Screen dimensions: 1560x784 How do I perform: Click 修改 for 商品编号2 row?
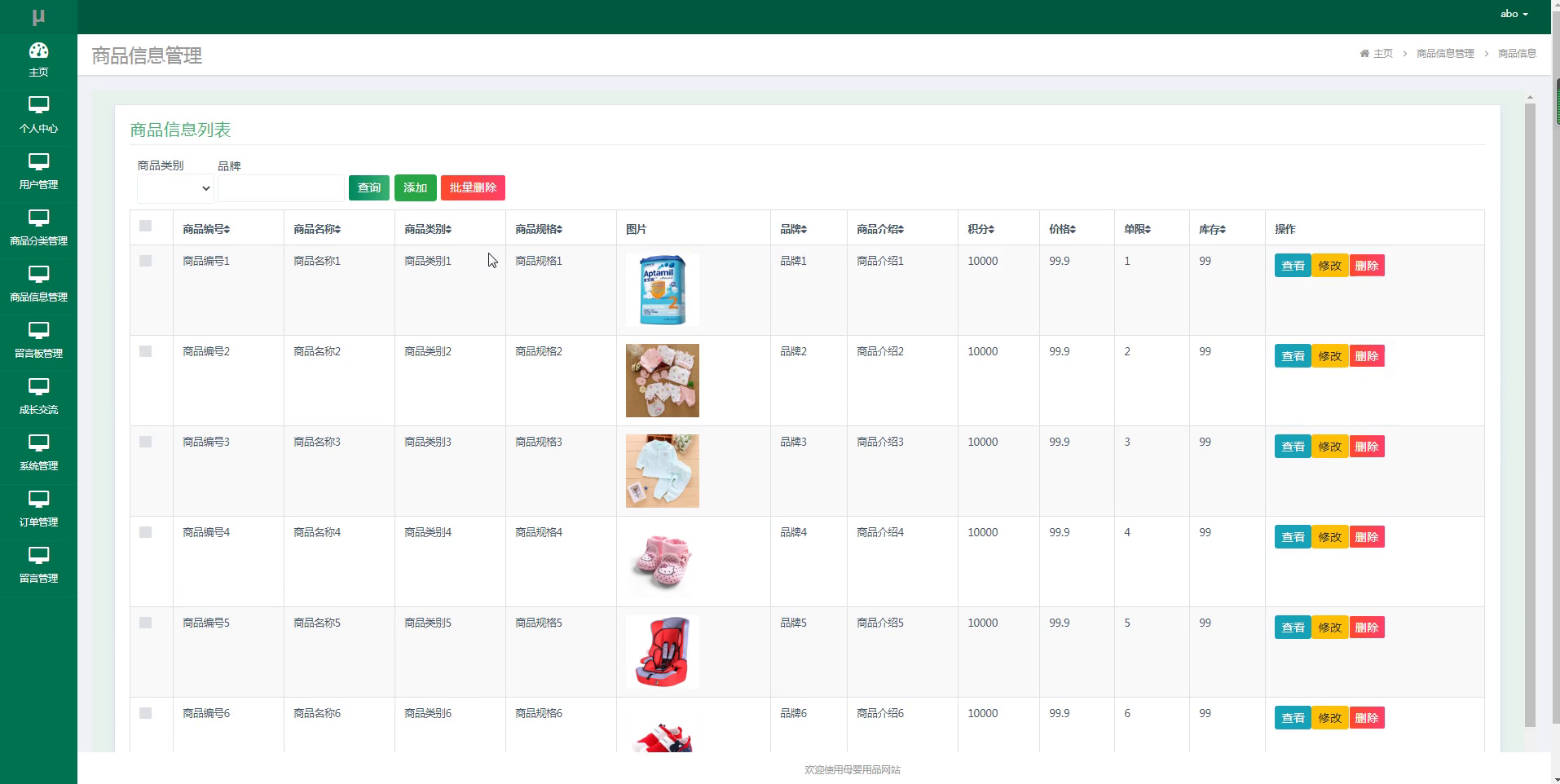pyautogui.click(x=1330, y=356)
